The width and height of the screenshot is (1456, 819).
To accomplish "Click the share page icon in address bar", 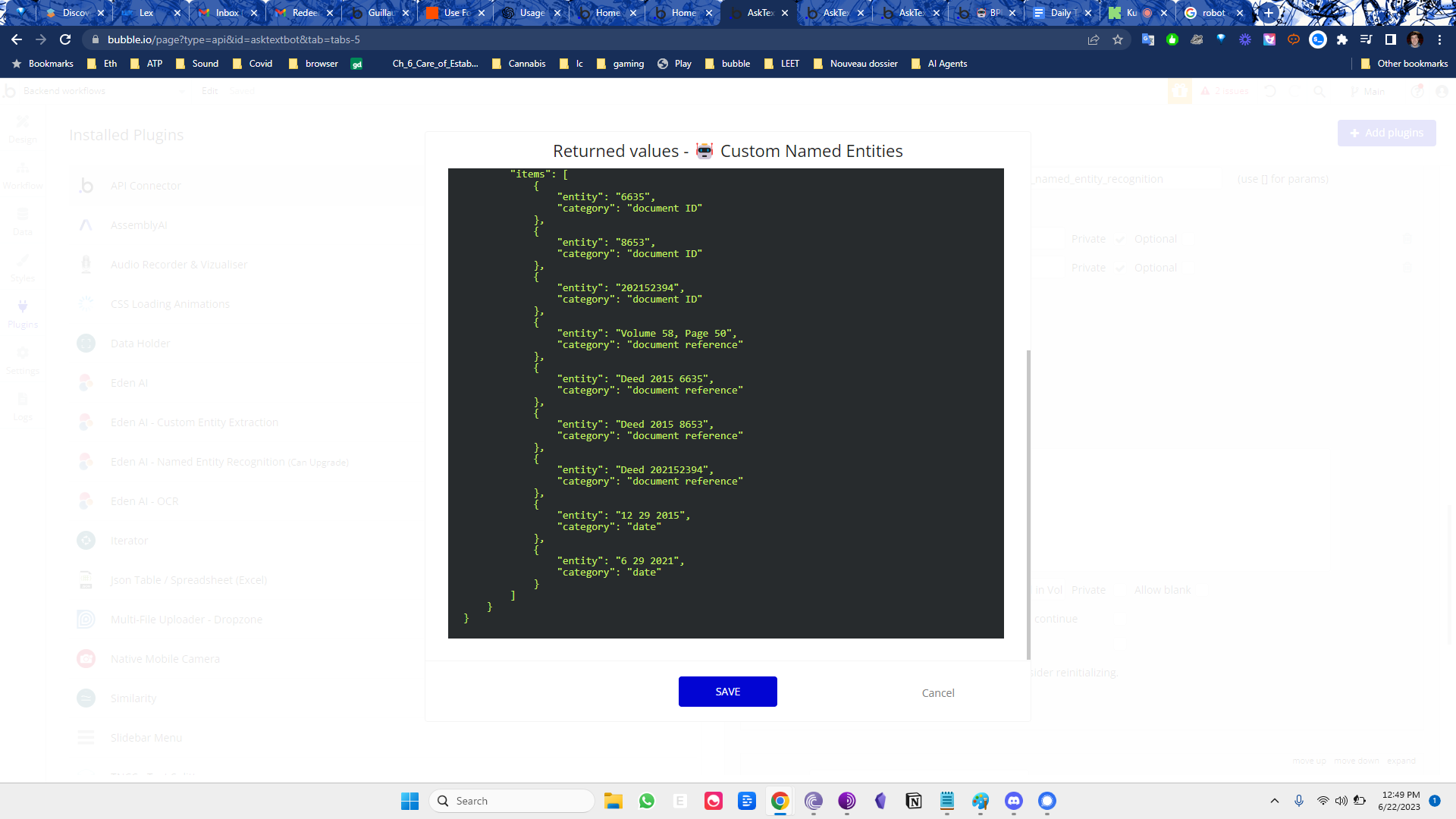I will pos(1094,39).
